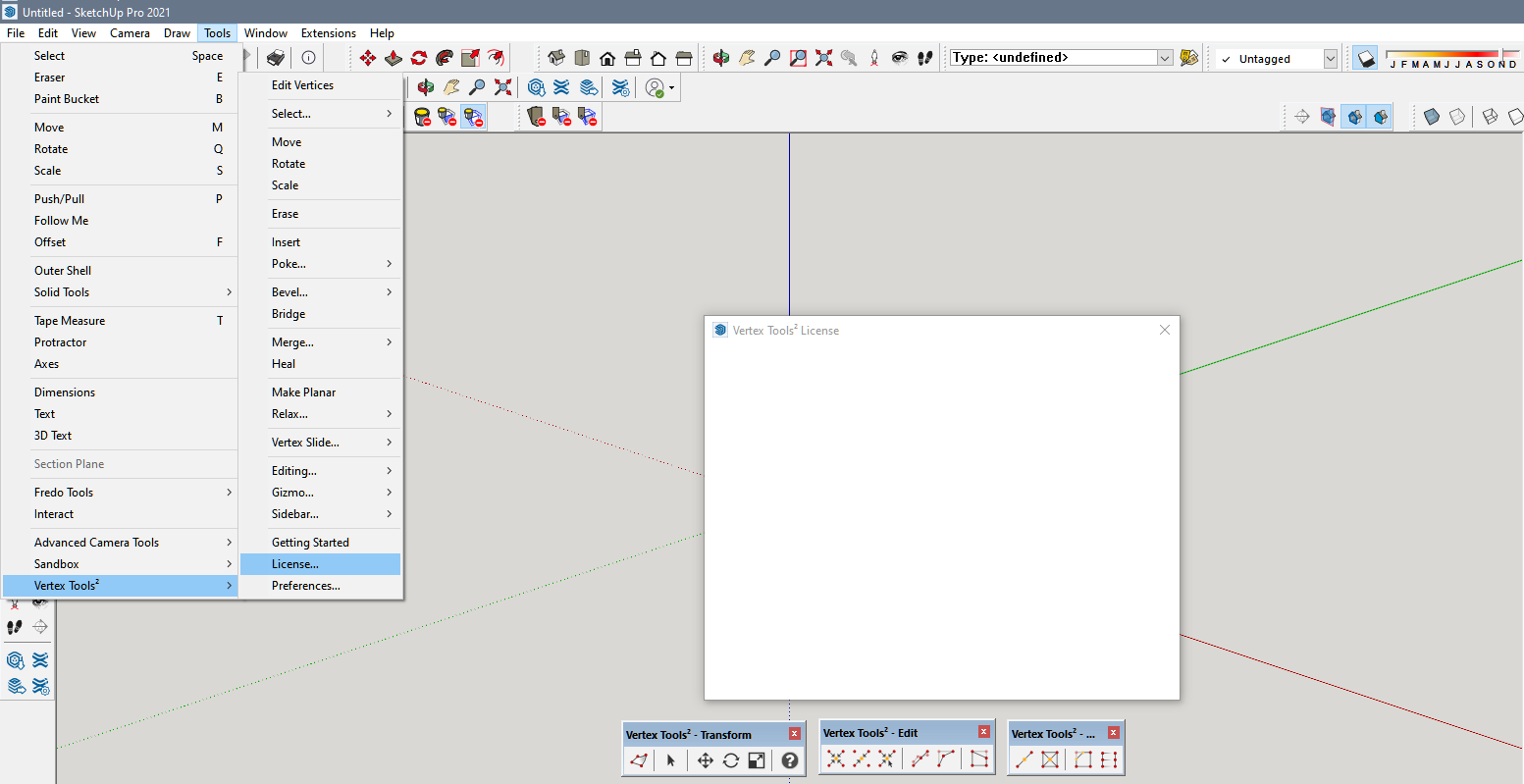Choose Getting Started menu entry
1524x784 pixels.
(x=321, y=543)
